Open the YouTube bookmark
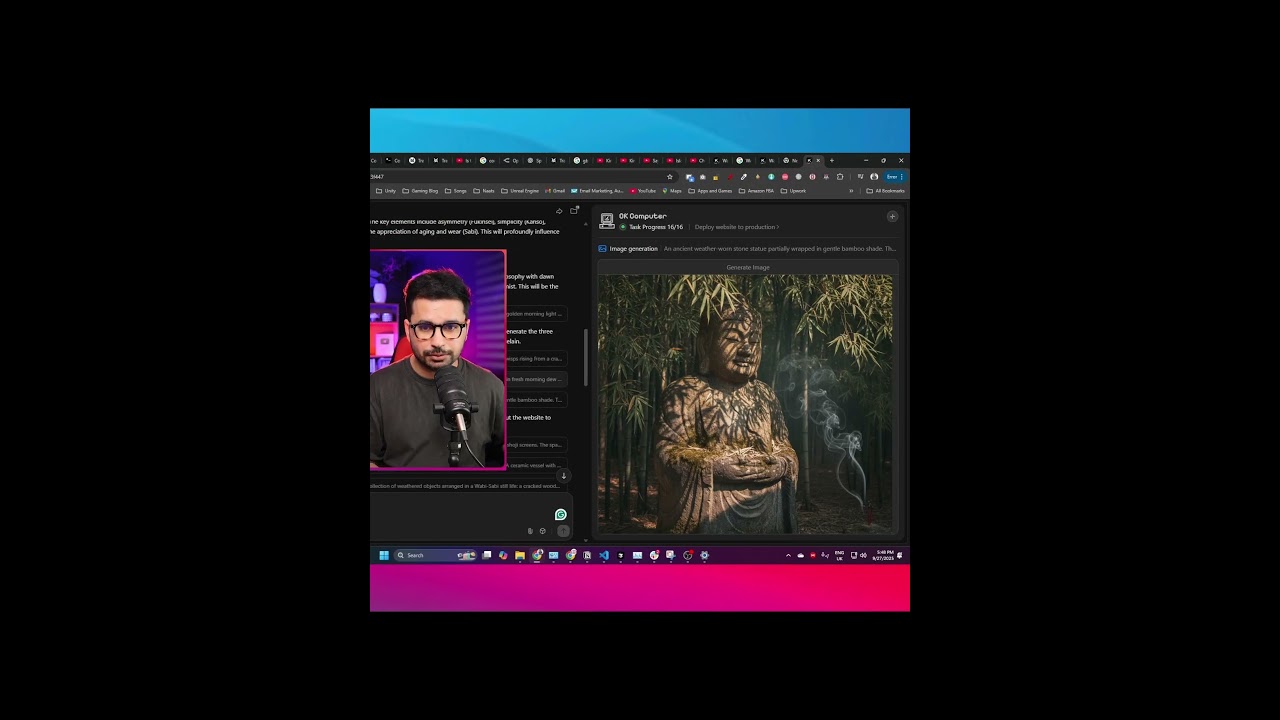1280x720 pixels. 643,191
